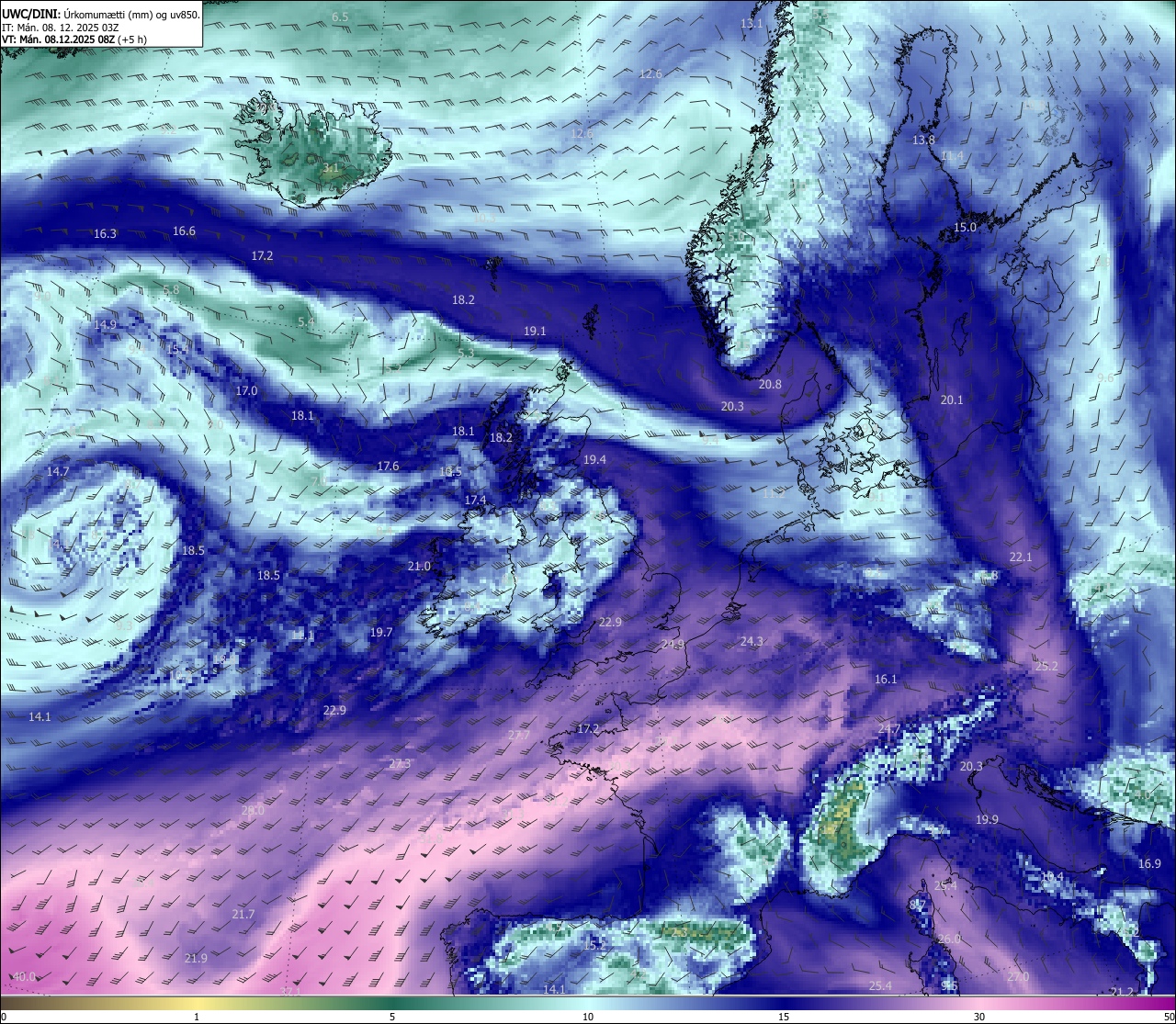Click the 27.0 value in the Tyrrhenian Sea

pos(1018,977)
